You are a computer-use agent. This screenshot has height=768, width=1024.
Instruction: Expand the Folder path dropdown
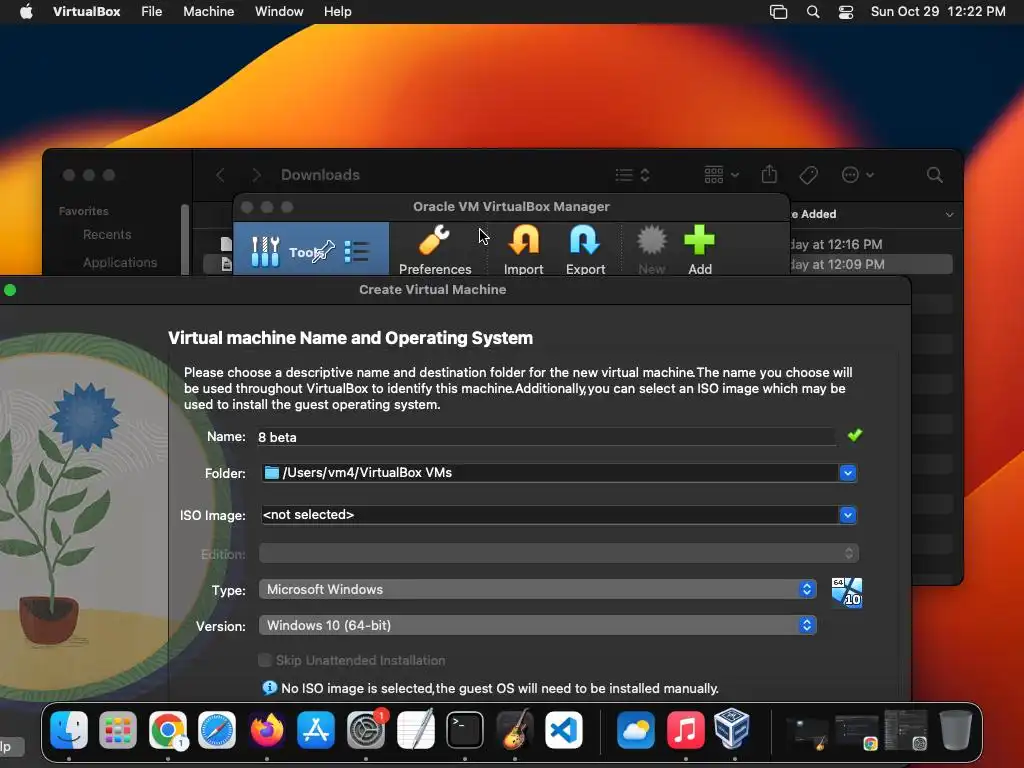tap(848, 473)
